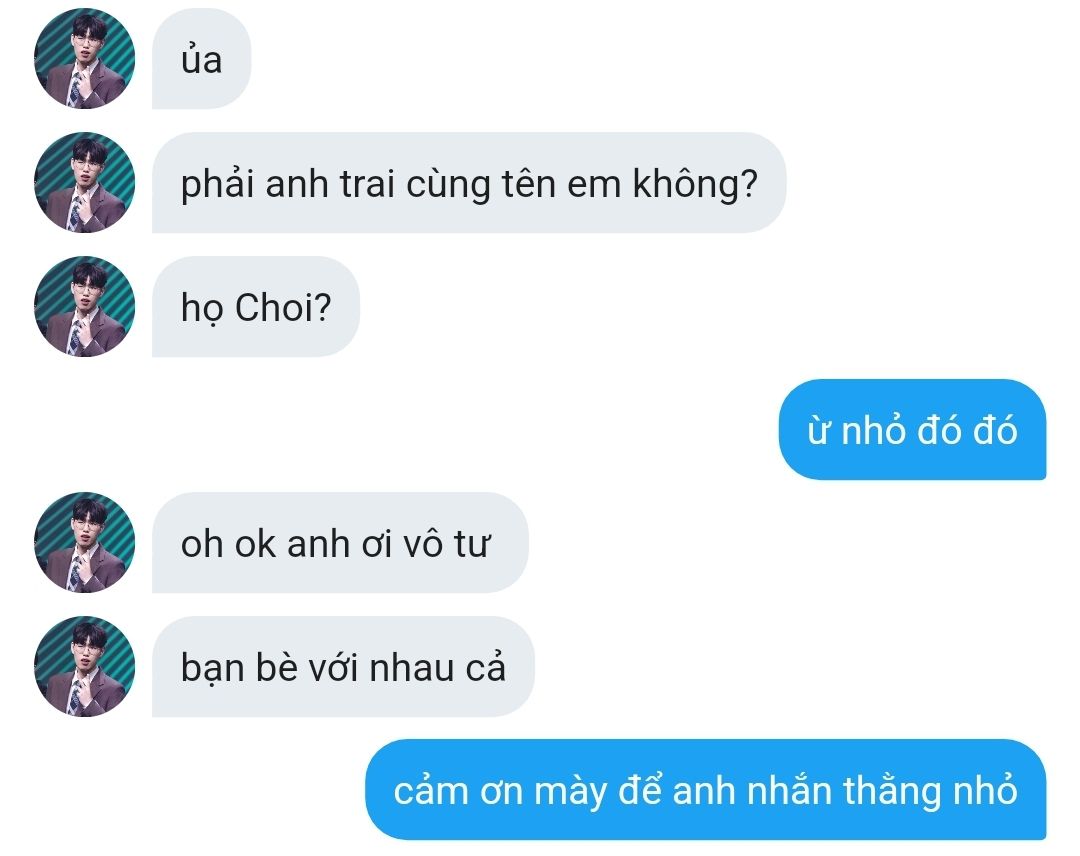Tap the blue "ừ nhỏ đó đó" bubble

tap(912, 430)
